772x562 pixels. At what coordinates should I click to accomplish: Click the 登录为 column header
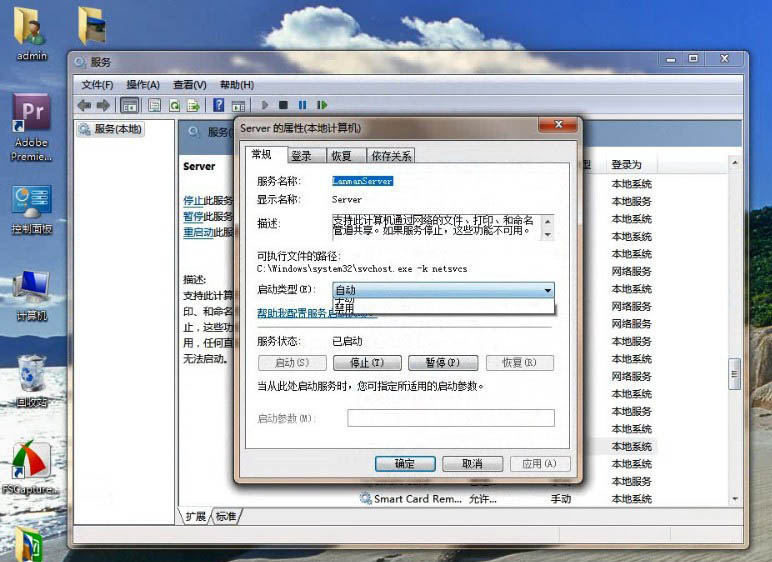point(631,165)
